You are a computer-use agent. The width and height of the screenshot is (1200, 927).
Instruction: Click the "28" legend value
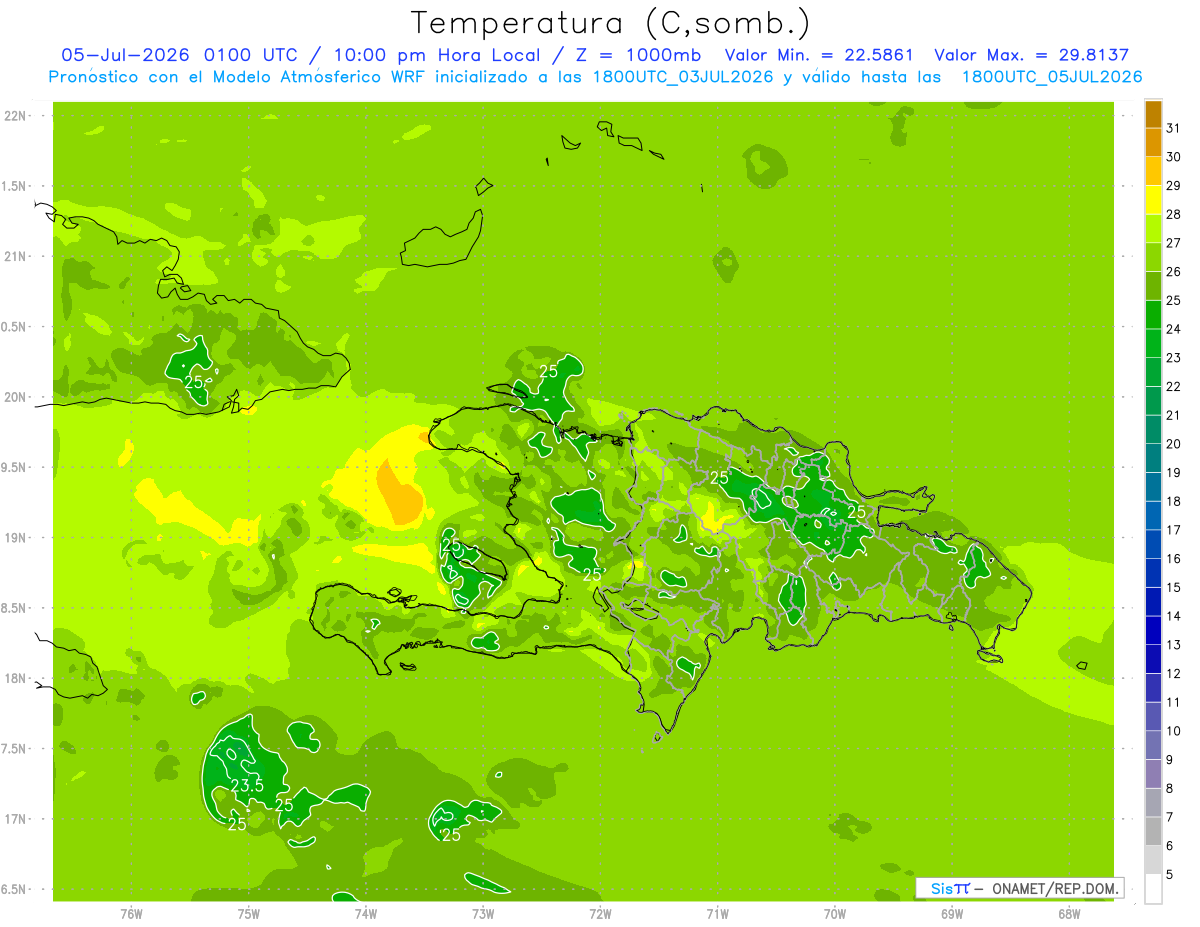point(1174,214)
